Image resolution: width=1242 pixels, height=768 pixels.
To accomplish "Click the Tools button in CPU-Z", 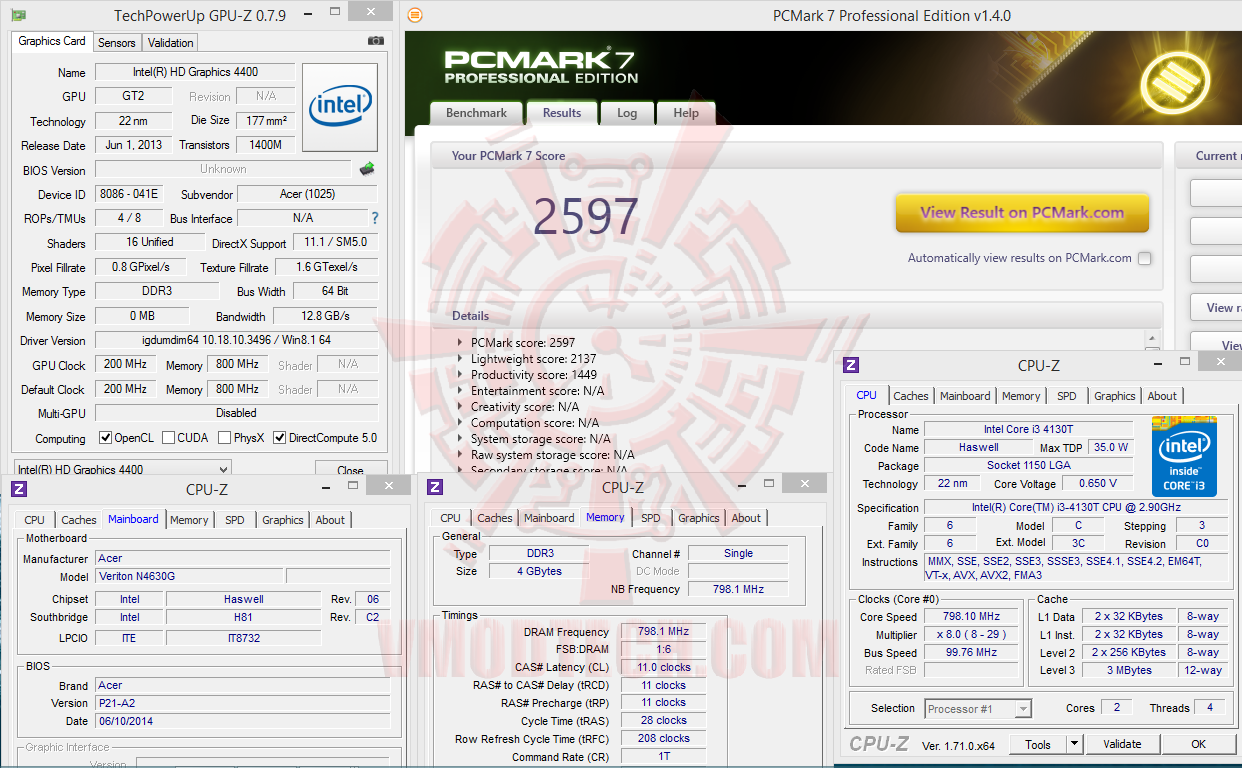I will click(x=1038, y=744).
